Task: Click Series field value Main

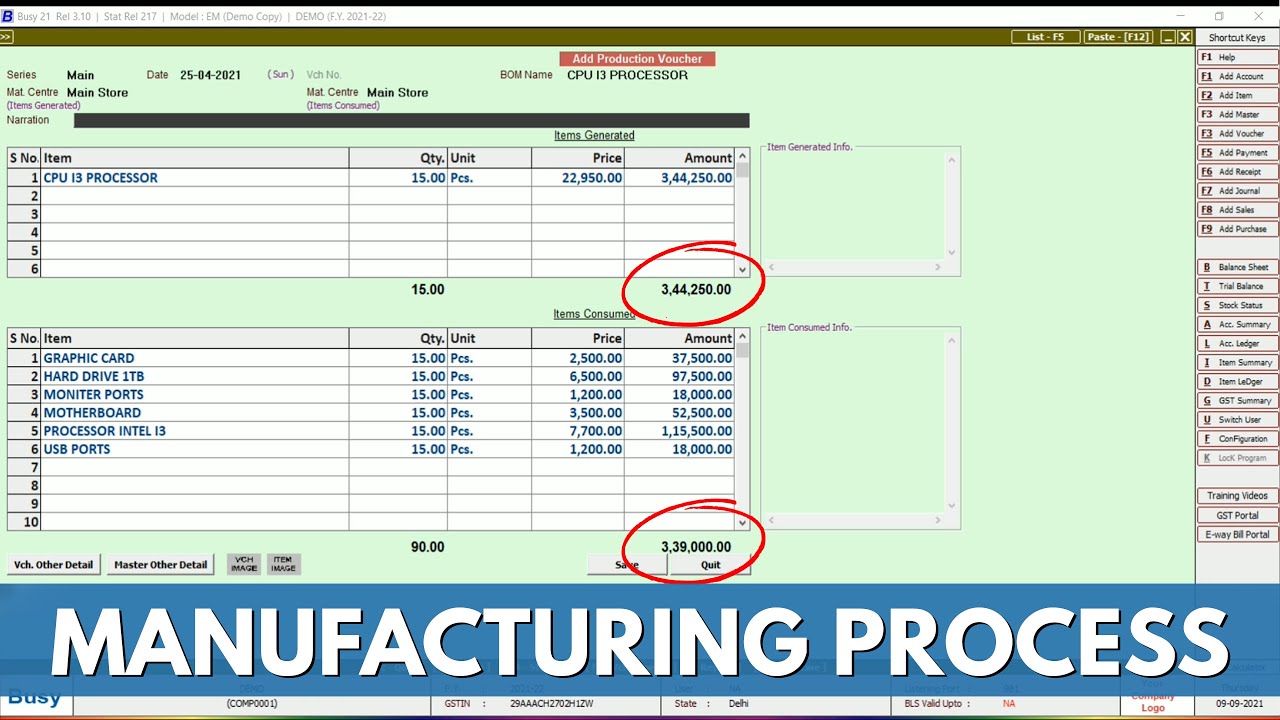Action: tap(80, 75)
